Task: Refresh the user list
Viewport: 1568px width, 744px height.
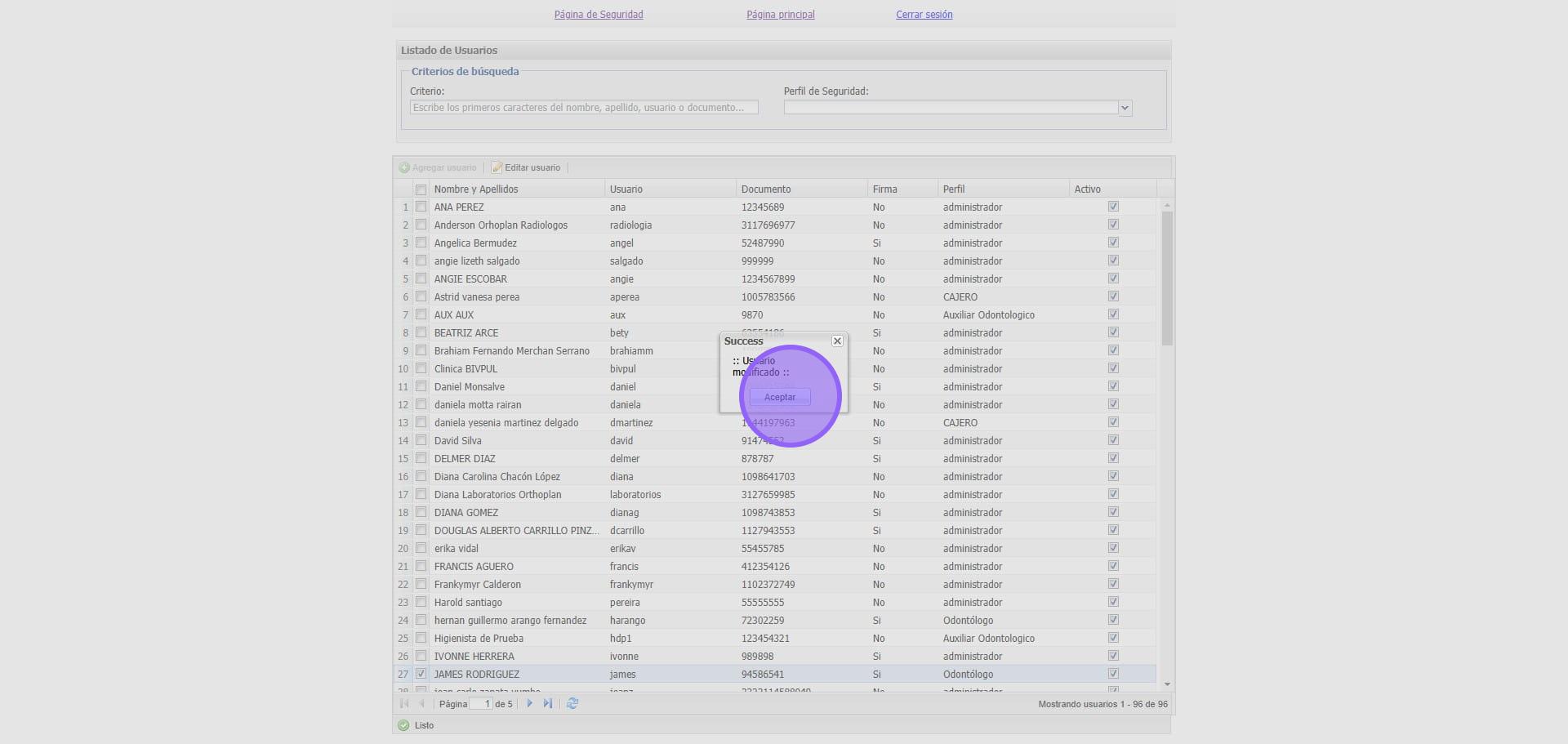Action: point(572,703)
